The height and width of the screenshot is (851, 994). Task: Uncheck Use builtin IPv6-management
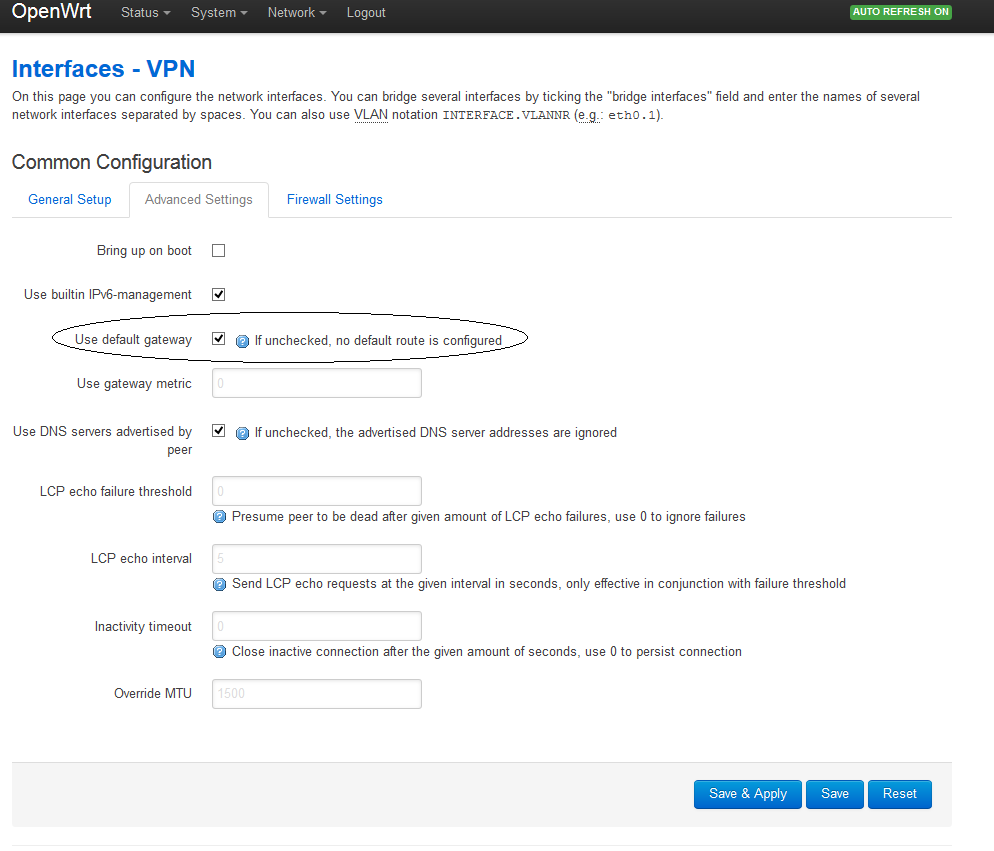(219, 294)
